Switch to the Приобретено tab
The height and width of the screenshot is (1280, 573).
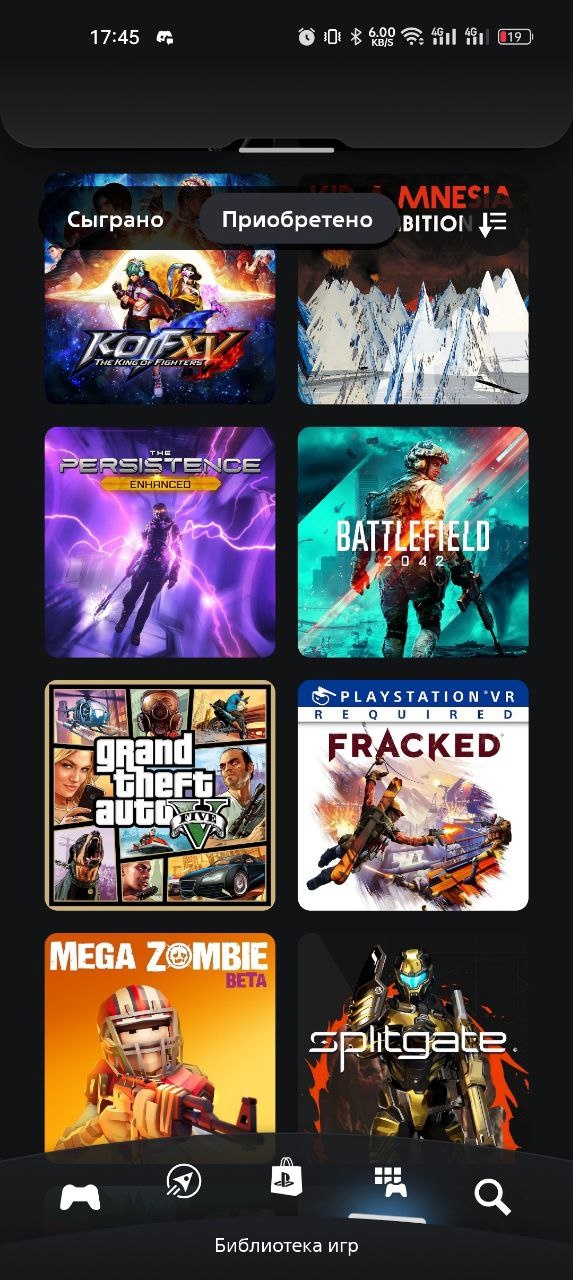[297, 220]
